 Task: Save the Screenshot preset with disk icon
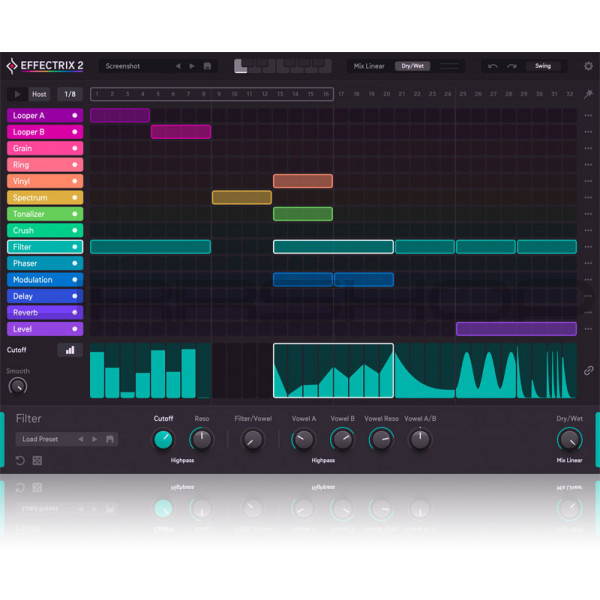click(207, 66)
